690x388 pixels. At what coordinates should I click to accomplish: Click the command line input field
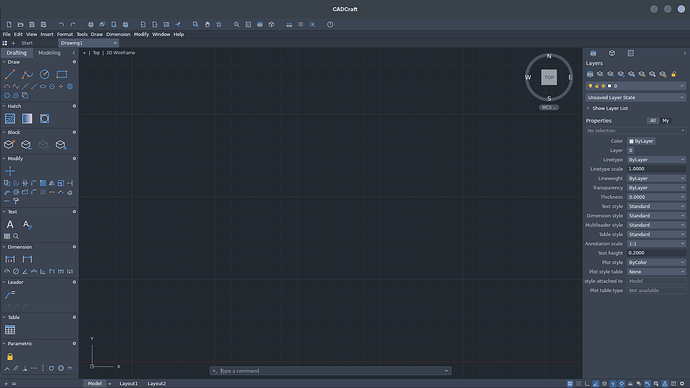(x=330, y=371)
